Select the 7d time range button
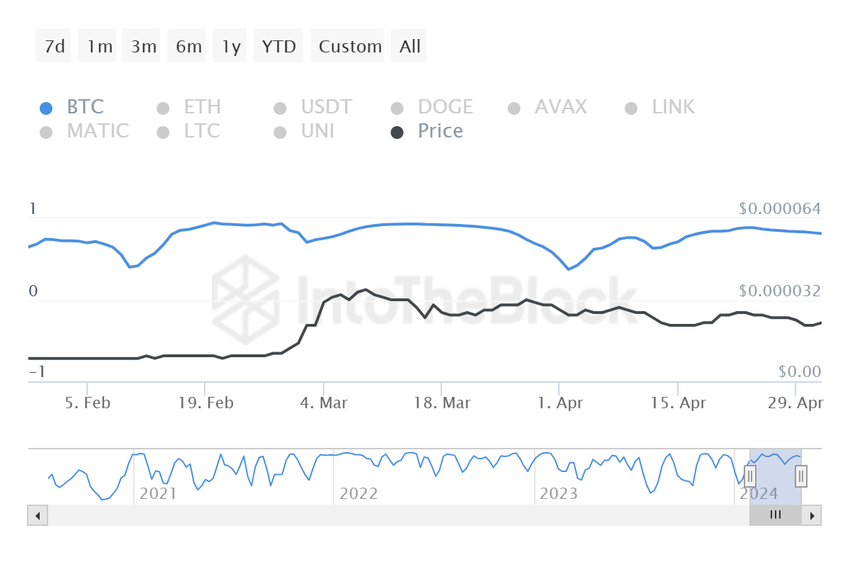 (53, 46)
